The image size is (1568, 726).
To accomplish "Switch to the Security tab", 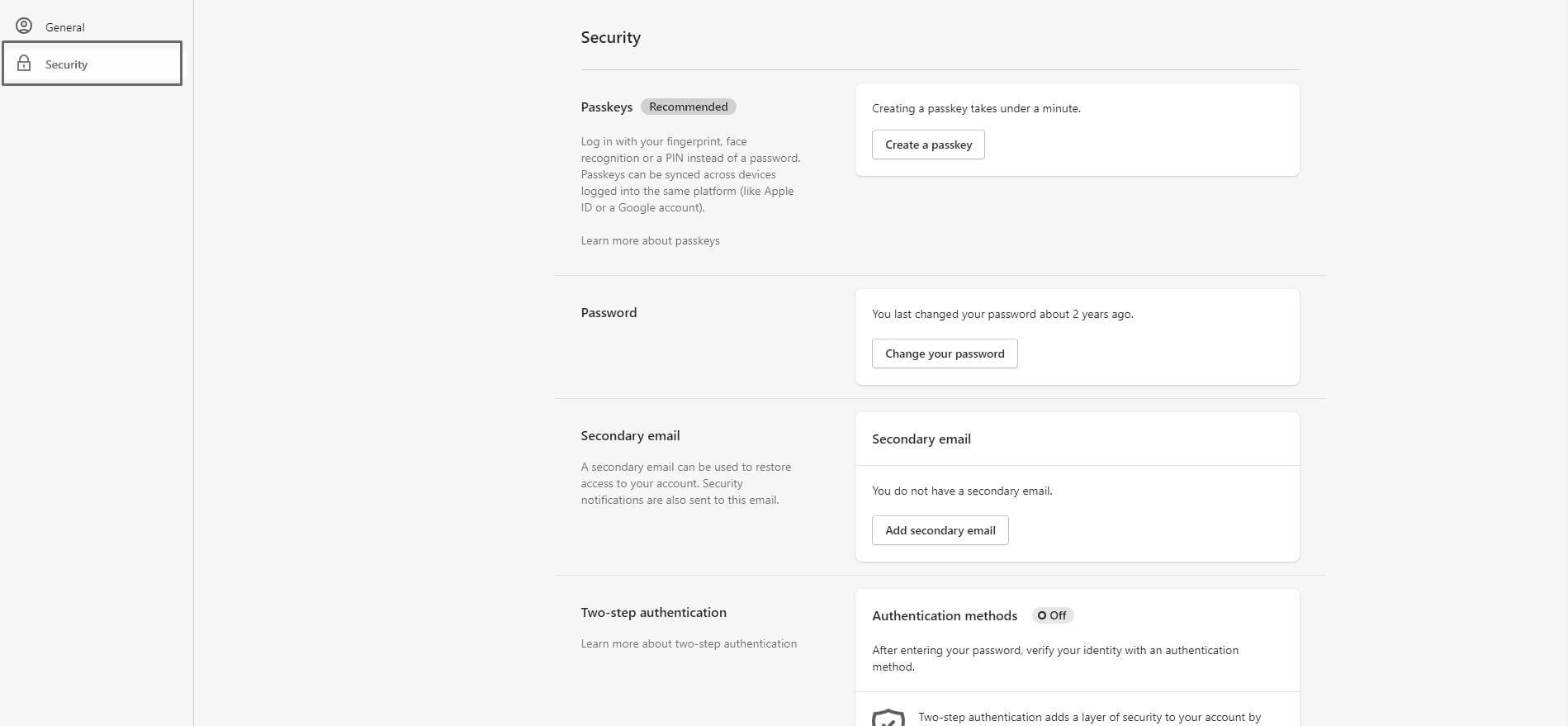I will [x=66, y=64].
